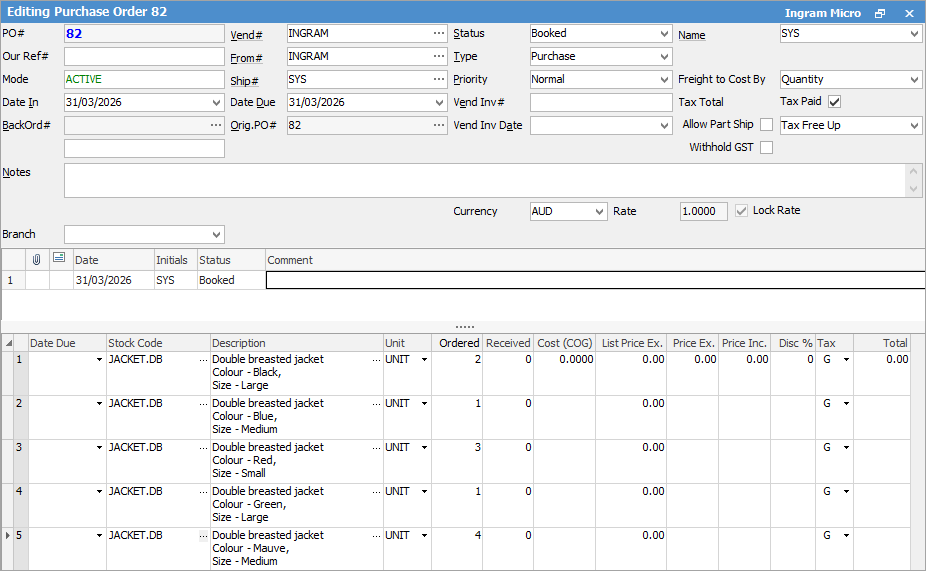Click the restore window icon in title bar
The height and width of the screenshot is (571, 926).
coord(880,13)
